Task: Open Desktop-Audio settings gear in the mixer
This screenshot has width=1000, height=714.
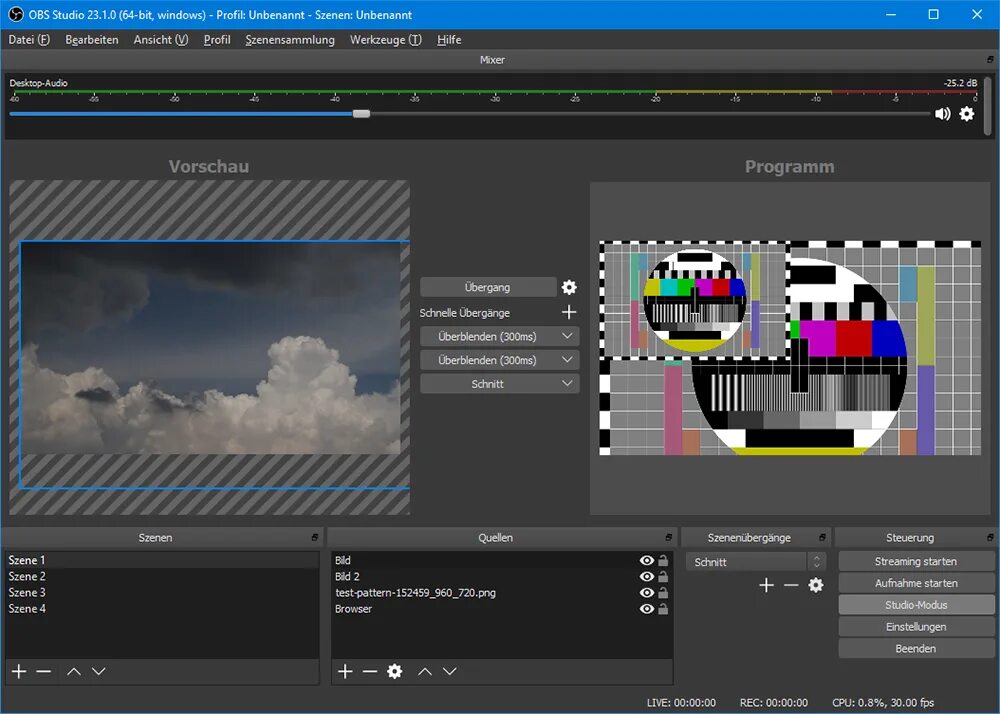Action: coord(967,113)
